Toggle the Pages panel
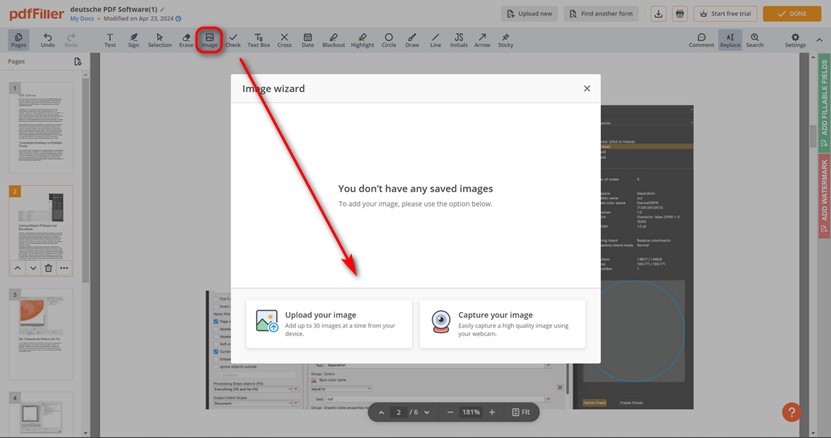The height and width of the screenshot is (438, 831). pos(18,40)
